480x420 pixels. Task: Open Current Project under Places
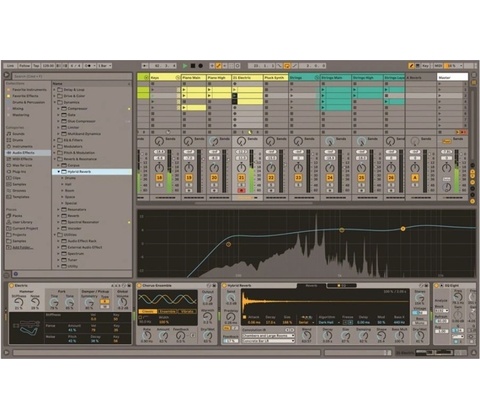click(25, 229)
